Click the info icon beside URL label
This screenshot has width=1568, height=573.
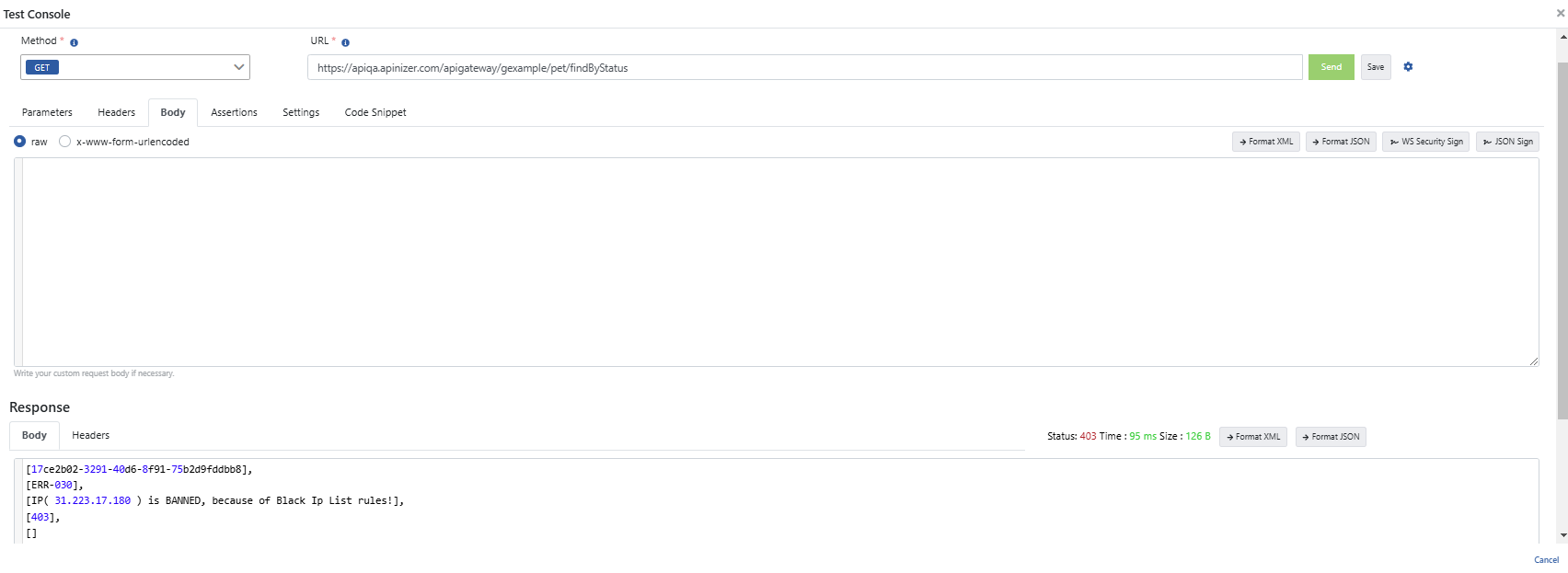click(345, 43)
